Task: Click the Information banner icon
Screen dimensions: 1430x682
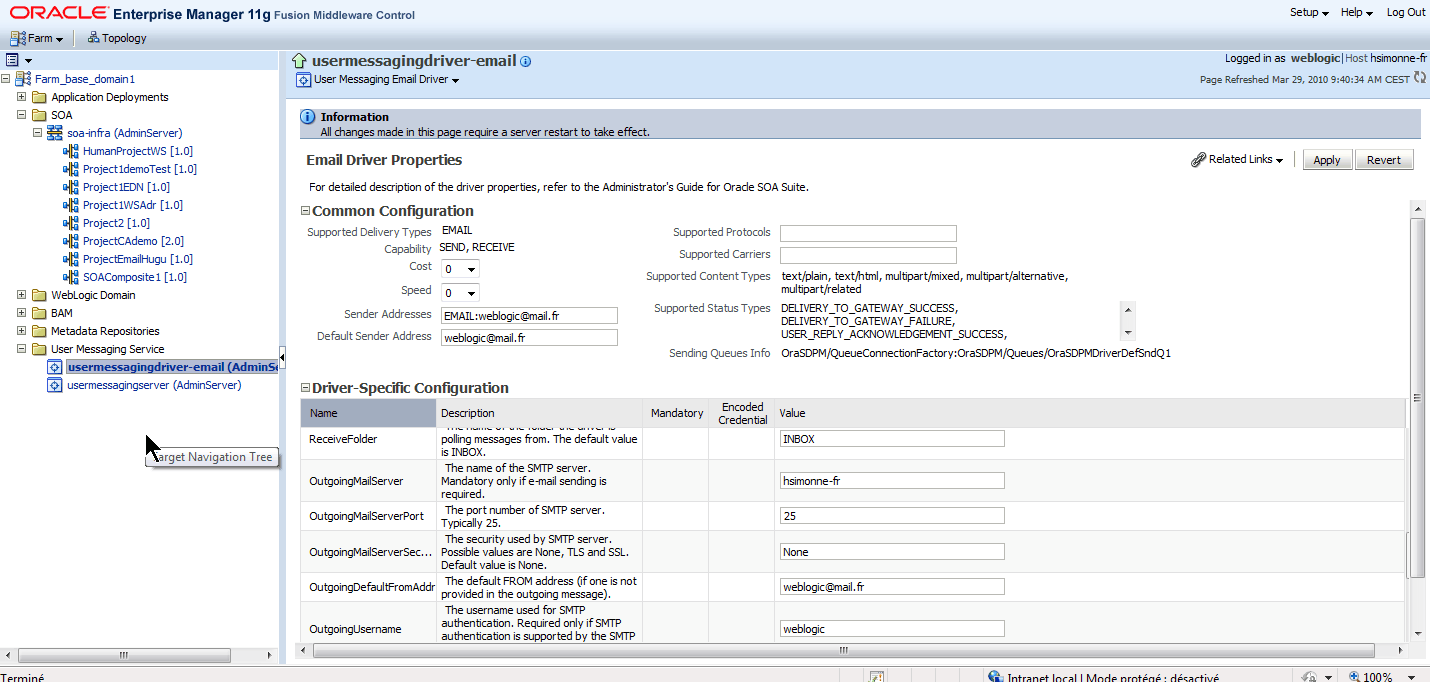Action: pyautogui.click(x=308, y=117)
